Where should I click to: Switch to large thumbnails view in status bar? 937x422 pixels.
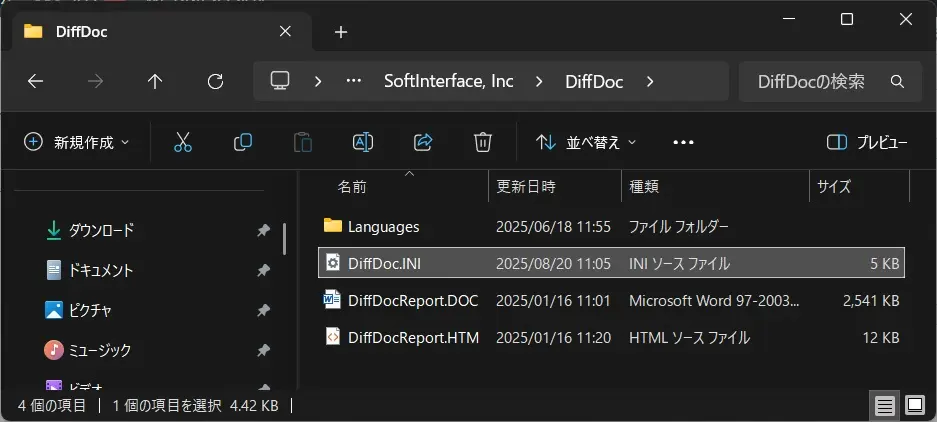pos(915,406)
